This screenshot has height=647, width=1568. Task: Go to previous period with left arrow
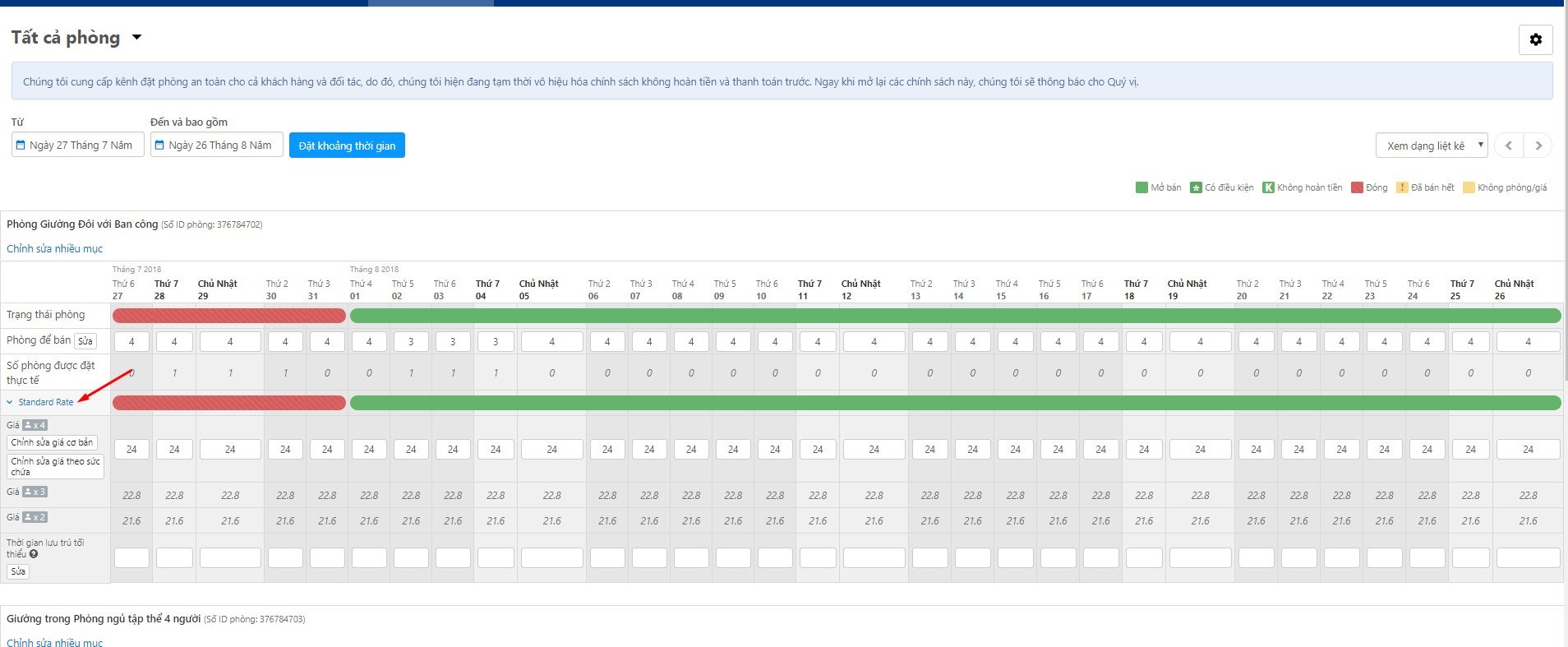coord(1508,146)
